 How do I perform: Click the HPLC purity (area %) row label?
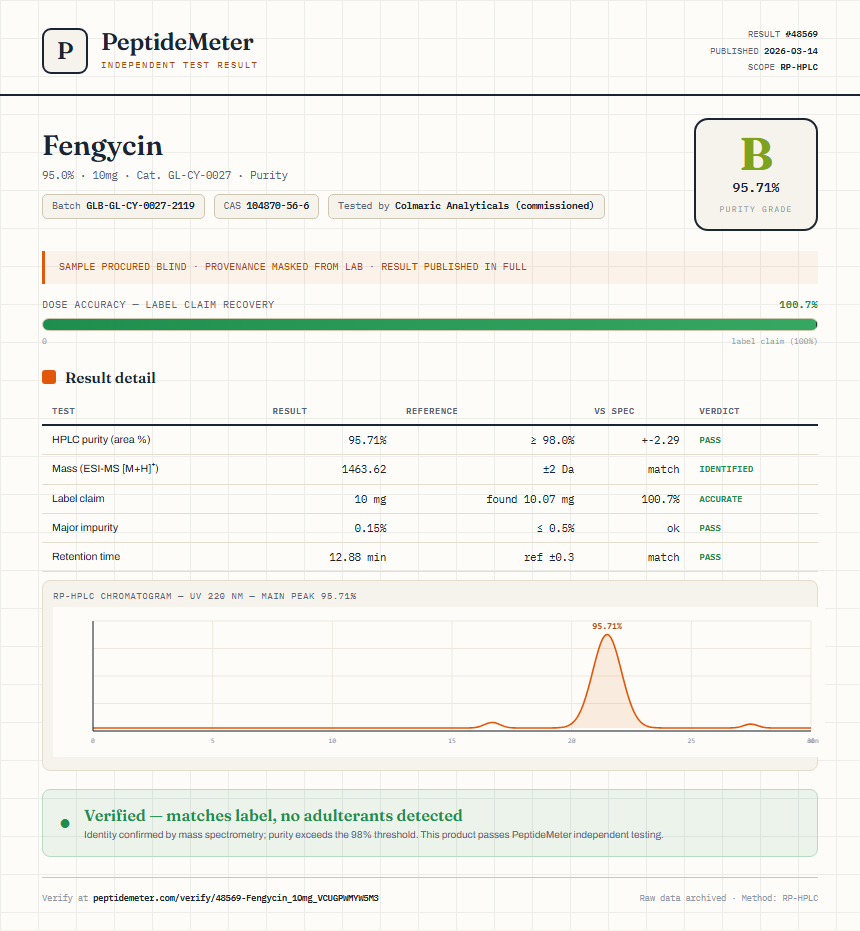tap(101, 439)
